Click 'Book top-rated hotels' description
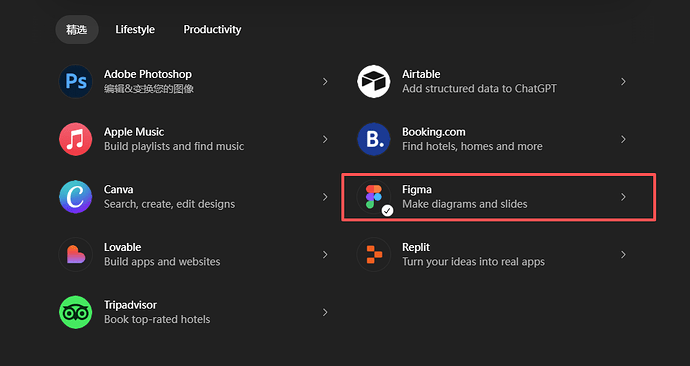 [x=157, y=319]
